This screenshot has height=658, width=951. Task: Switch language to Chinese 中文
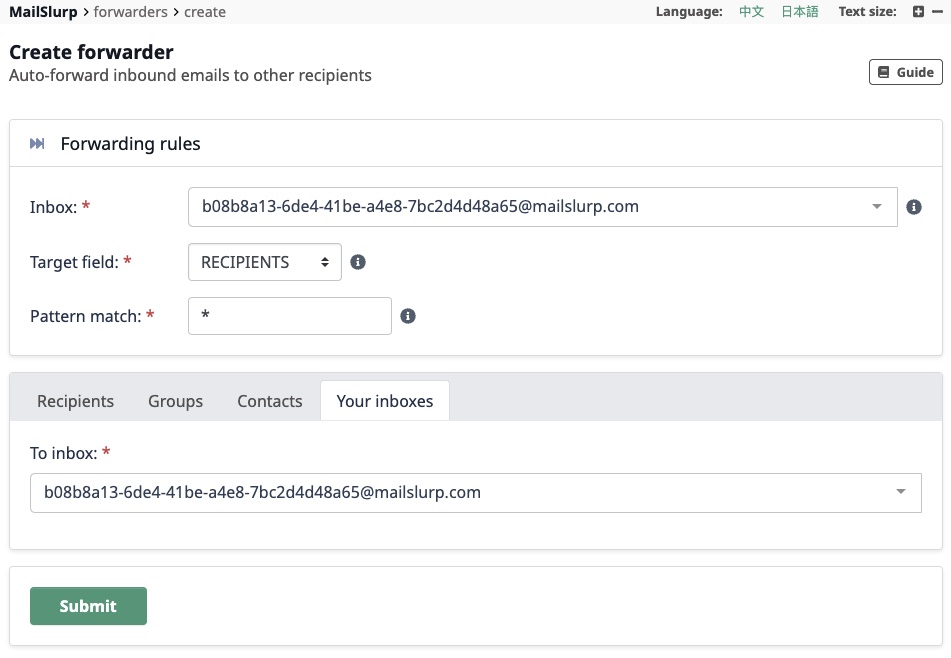tap(751, 12)
